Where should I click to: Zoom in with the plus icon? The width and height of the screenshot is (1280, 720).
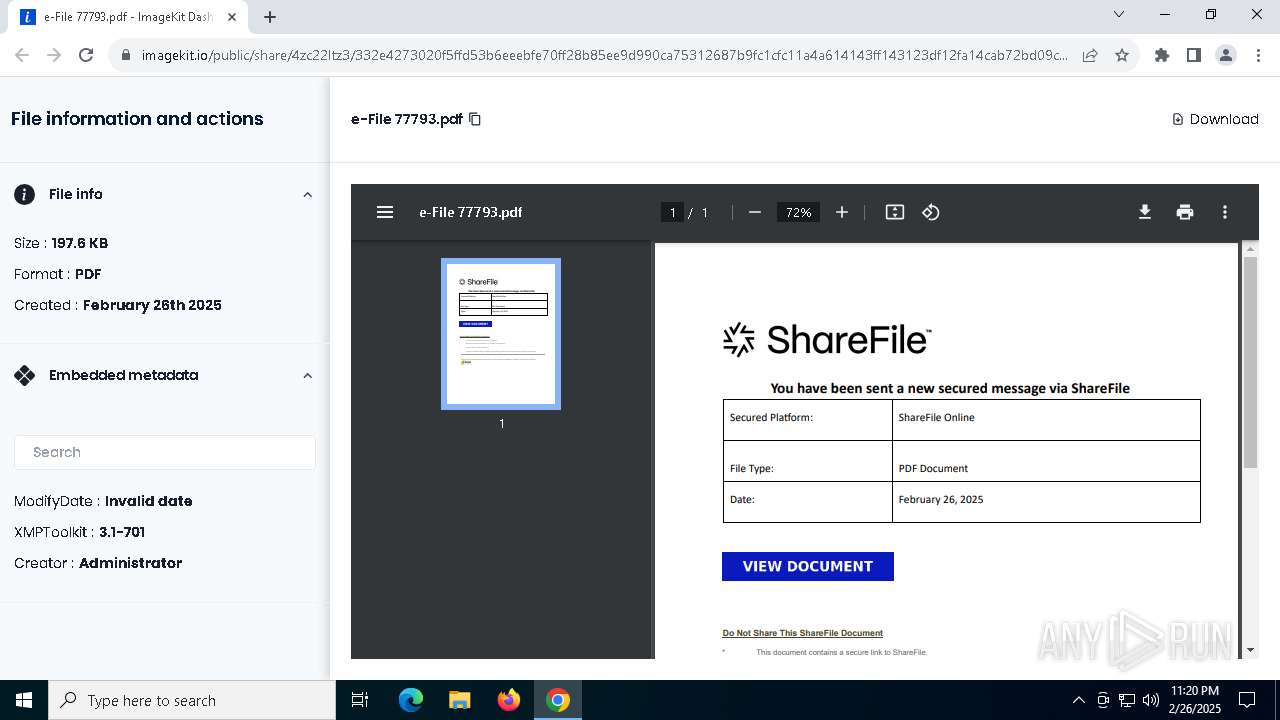(x=842, y=212)
